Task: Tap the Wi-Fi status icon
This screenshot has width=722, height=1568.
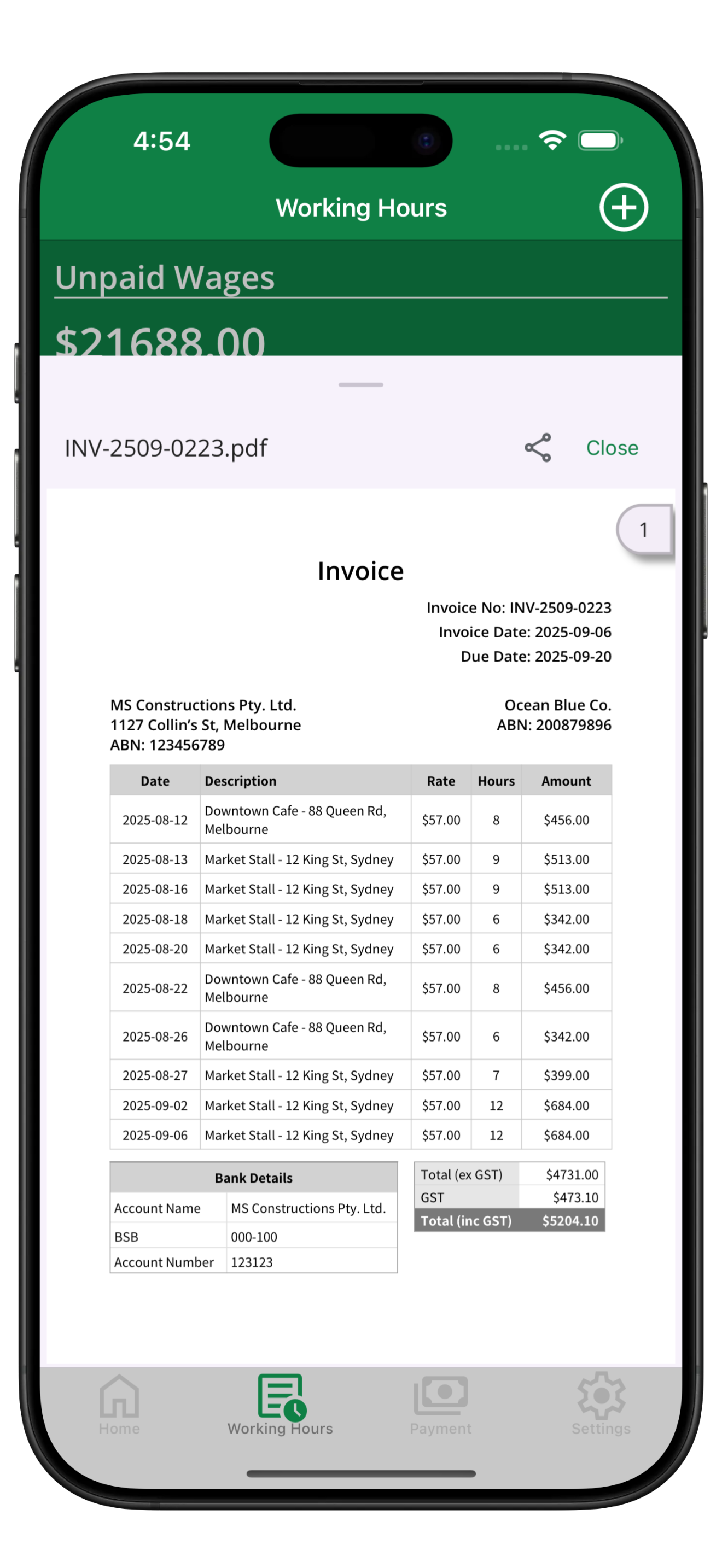Action: tap(552, 141)
